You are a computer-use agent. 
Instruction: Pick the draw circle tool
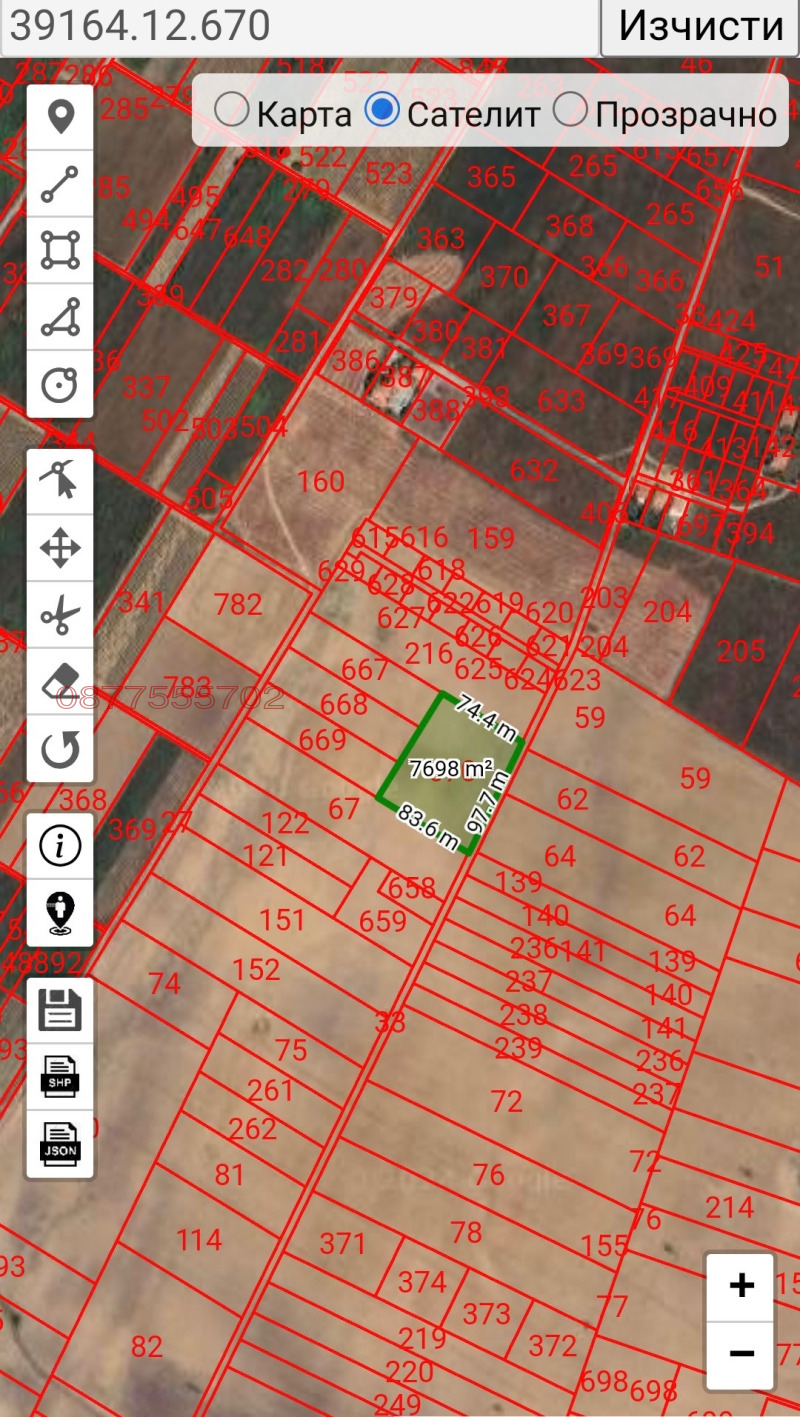[x=60, y=384]
